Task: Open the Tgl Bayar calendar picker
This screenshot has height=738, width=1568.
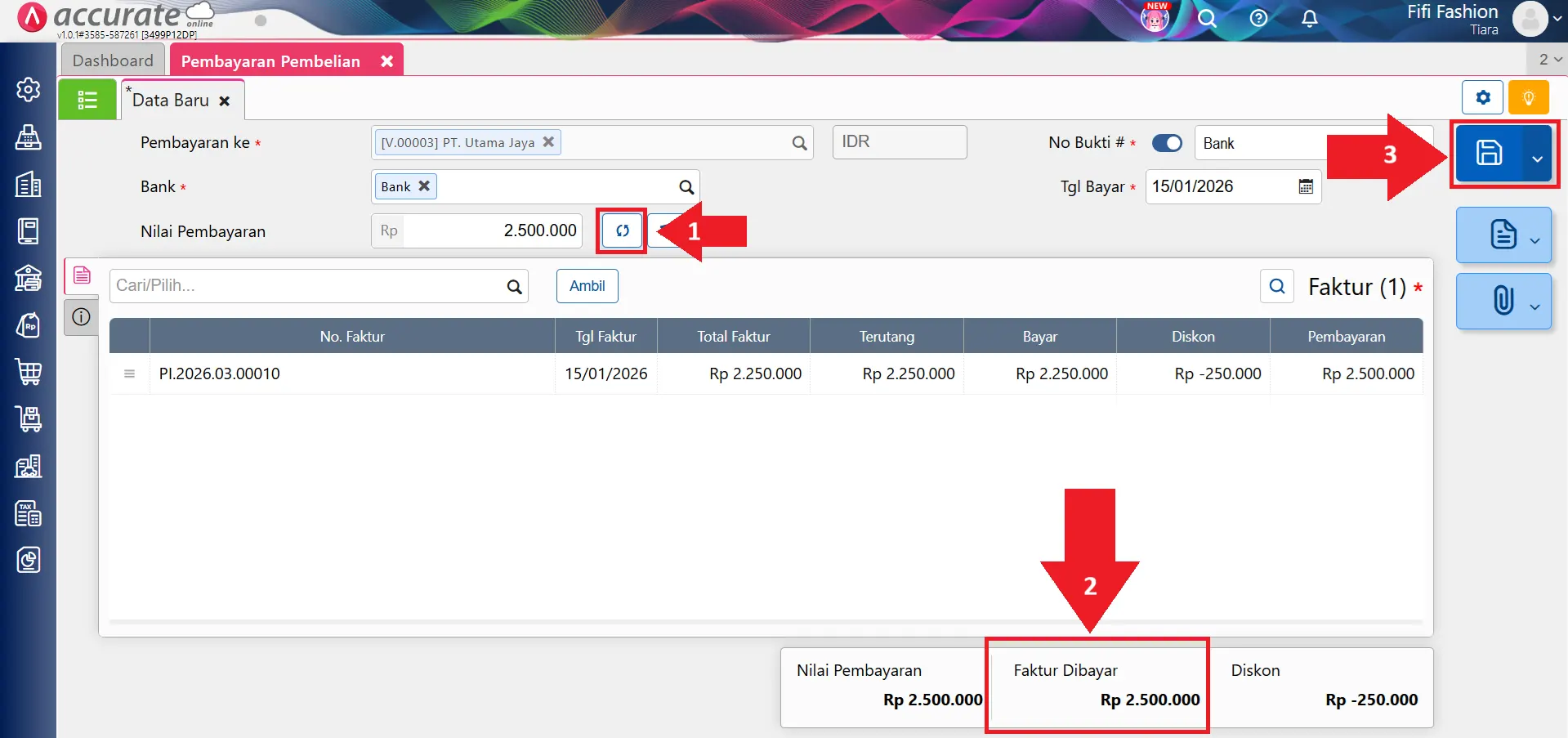Action: [1306, 187]
